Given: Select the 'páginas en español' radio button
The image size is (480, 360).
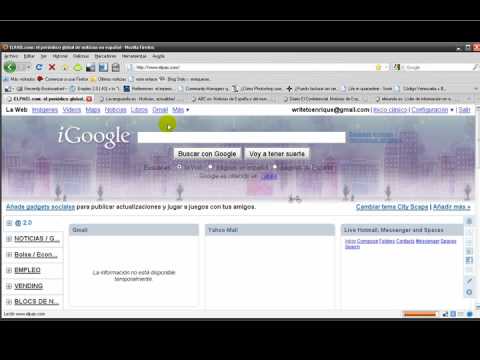Looking at the screenshot, I should pyautogui.click(x=210, y=166).
